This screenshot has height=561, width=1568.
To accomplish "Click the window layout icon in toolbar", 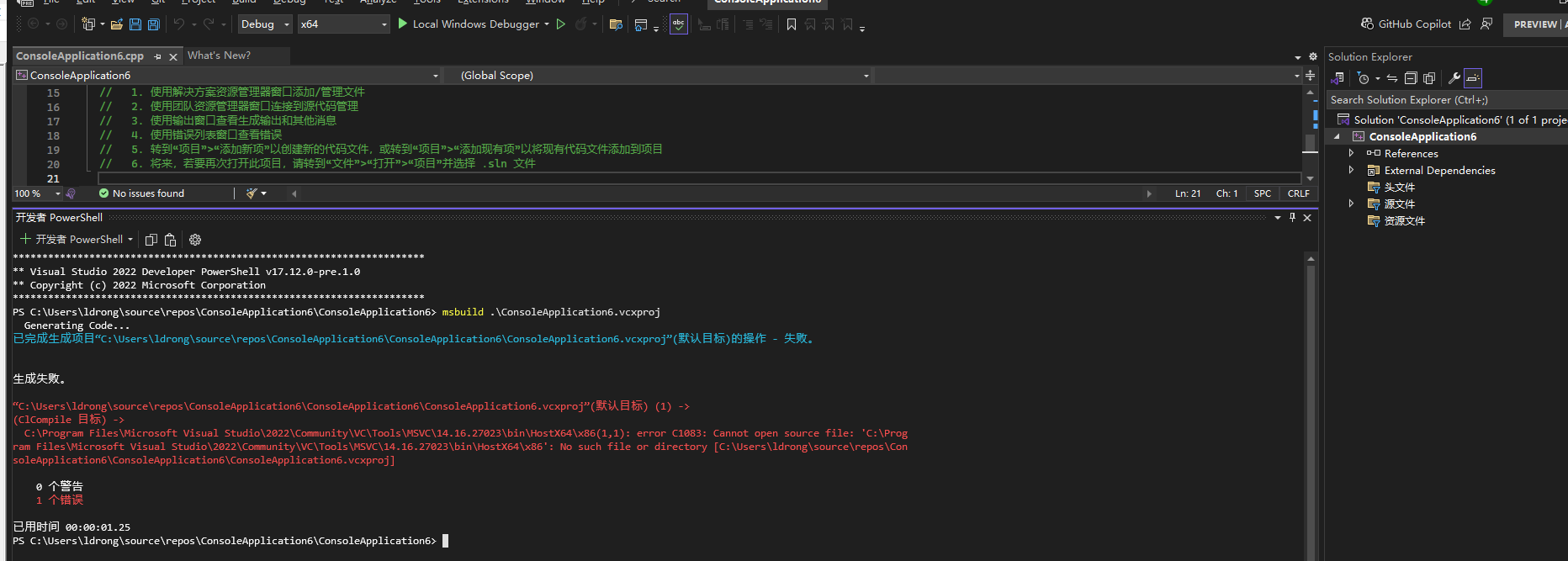I will (641, 24).
